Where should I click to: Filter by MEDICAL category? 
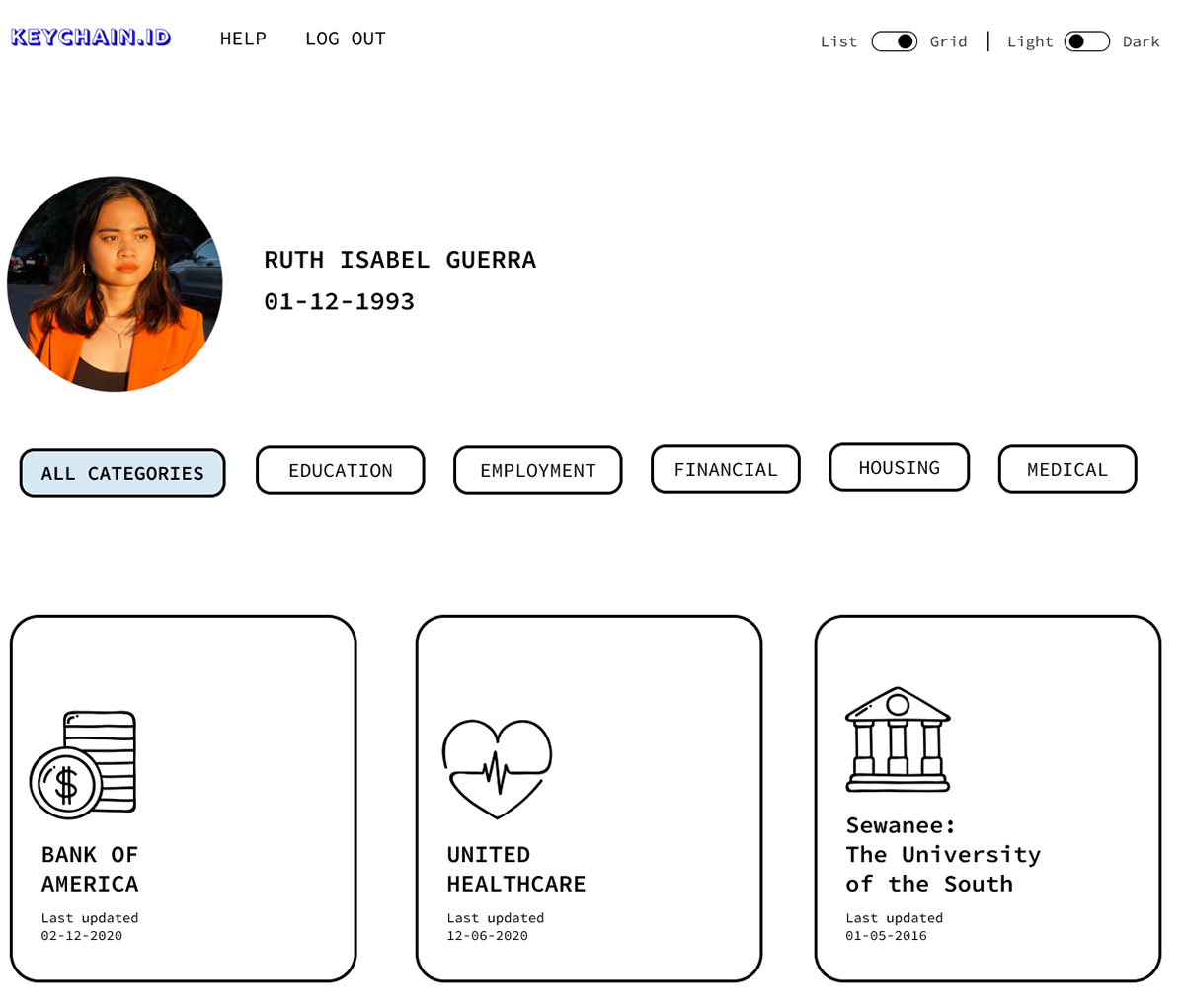click(1067, 469)
